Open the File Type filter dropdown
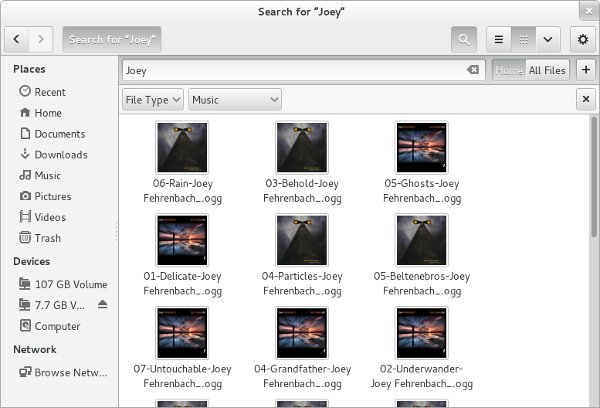This screenshot has height=408, width=600. [153, 100]
